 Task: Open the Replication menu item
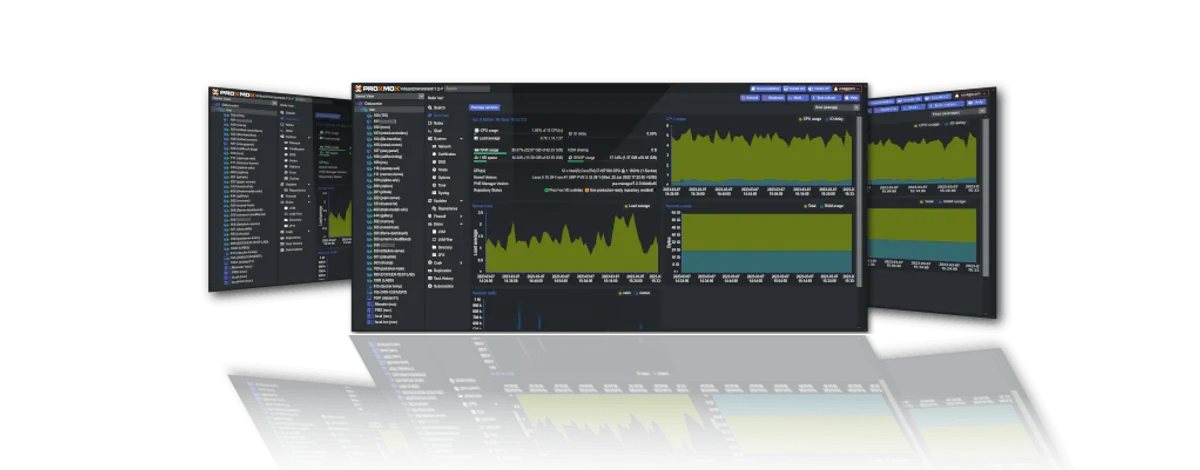[443, 270]
